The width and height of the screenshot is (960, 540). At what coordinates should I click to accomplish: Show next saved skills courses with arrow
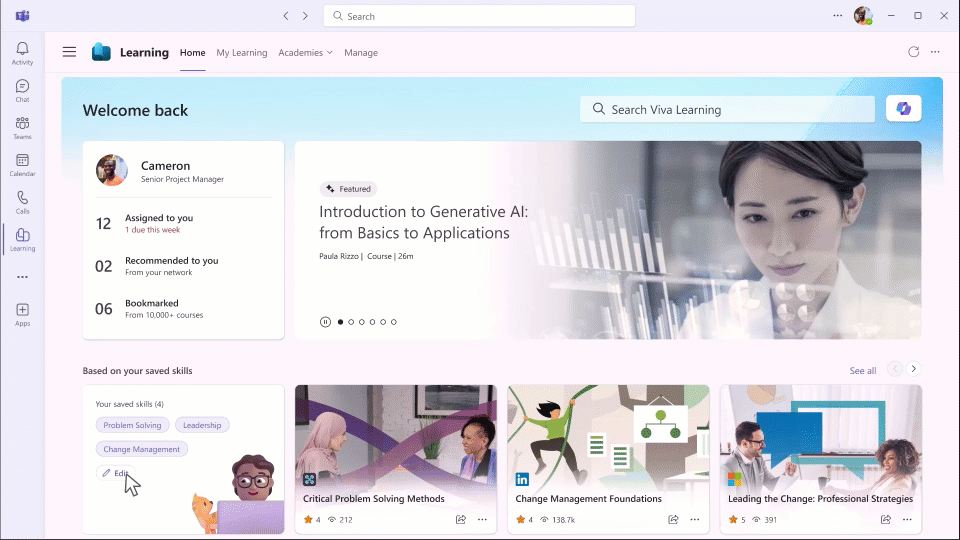tap(913, 369)
